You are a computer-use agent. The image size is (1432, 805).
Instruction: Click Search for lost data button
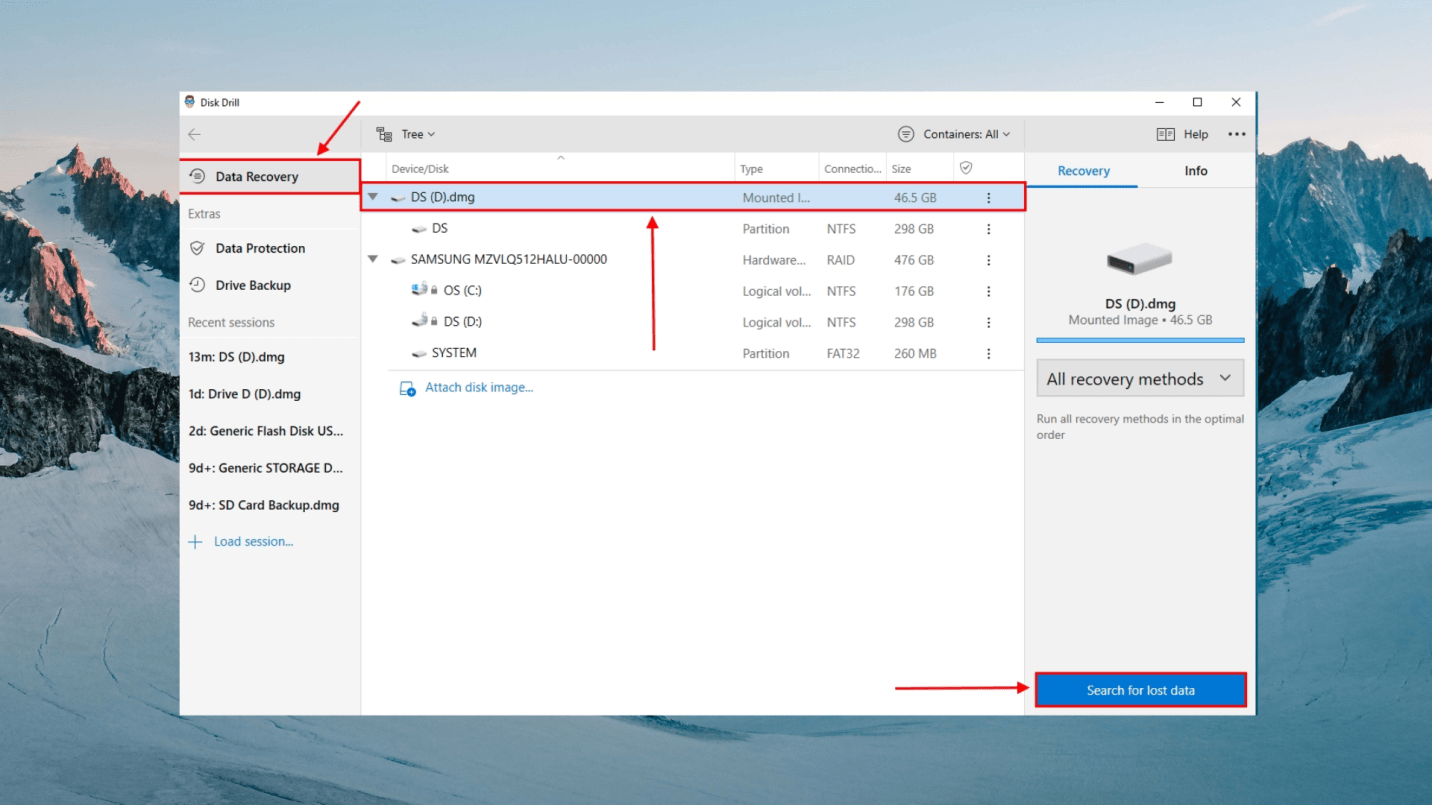point(1140,690)
